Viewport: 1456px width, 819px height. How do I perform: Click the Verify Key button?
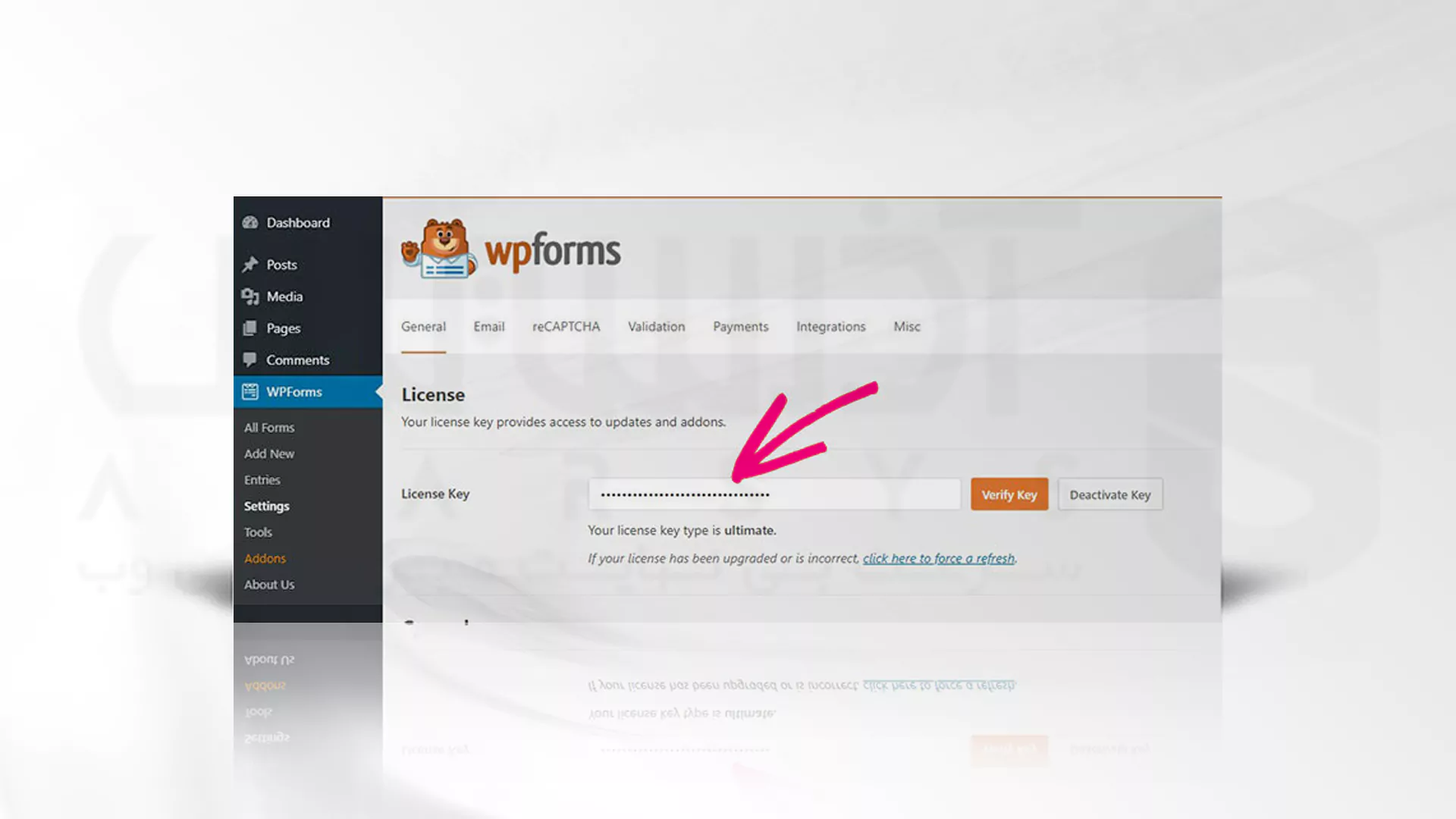(x=1009, y=494)
